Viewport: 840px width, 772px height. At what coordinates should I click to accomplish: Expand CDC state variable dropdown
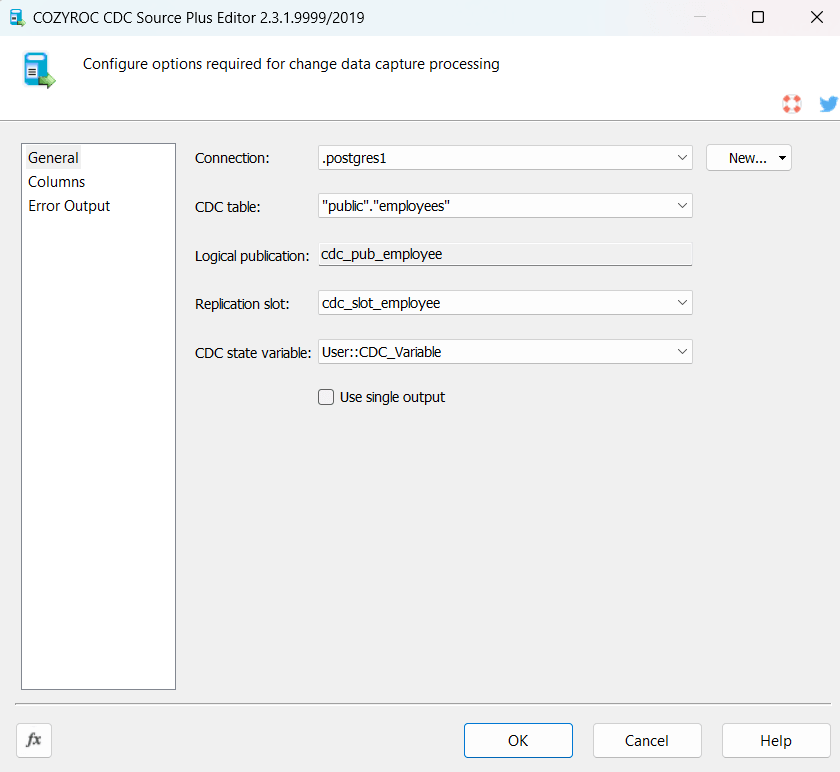[682, 351]
